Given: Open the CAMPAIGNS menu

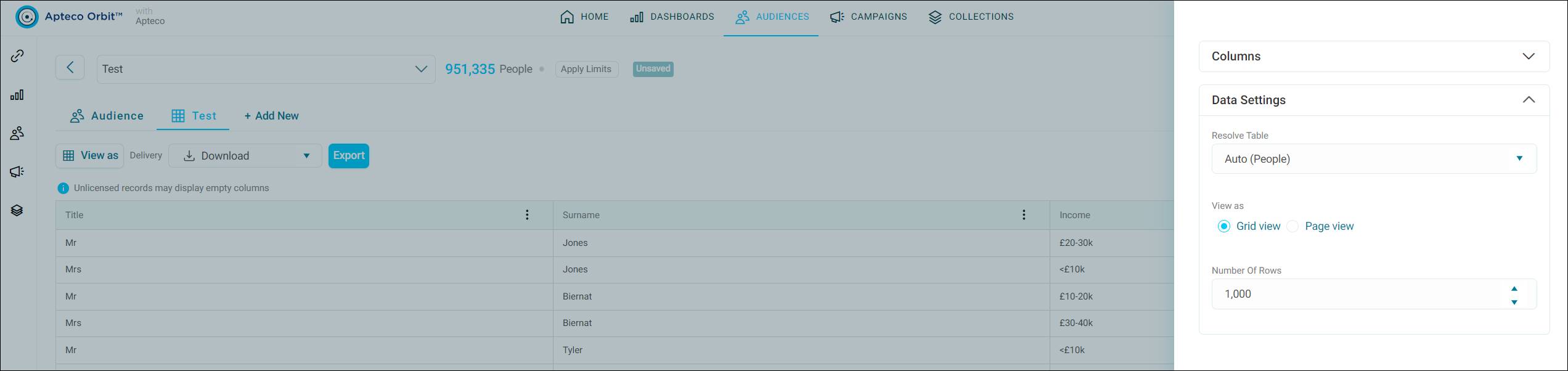Looking at the screenshot, I should click(x=868, y=17).
